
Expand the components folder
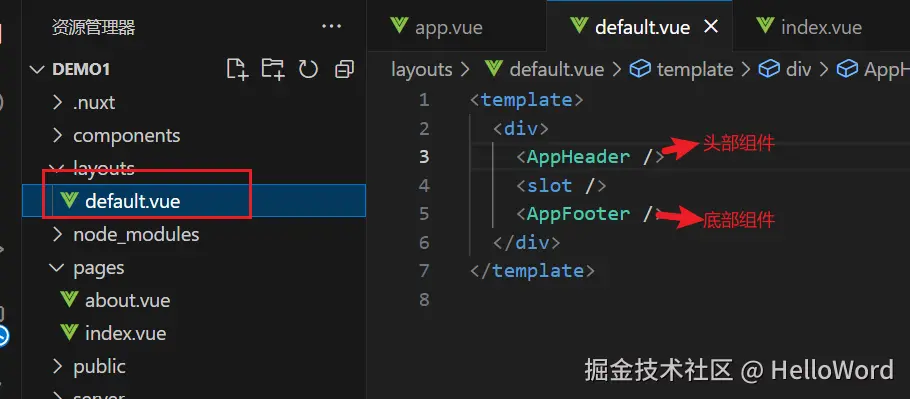pyautogui.click(x=194, y=136)
